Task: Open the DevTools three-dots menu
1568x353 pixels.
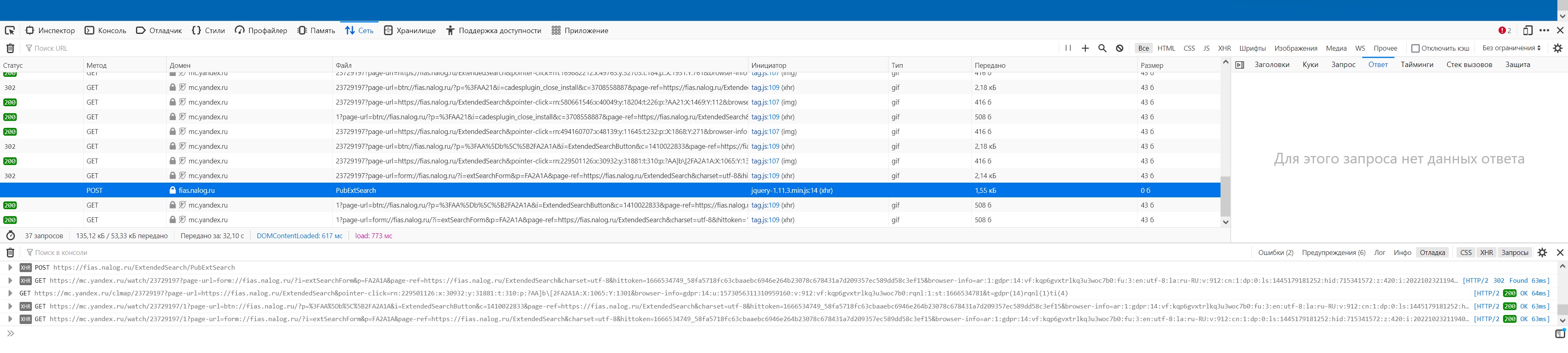Action: [1544, 30]
